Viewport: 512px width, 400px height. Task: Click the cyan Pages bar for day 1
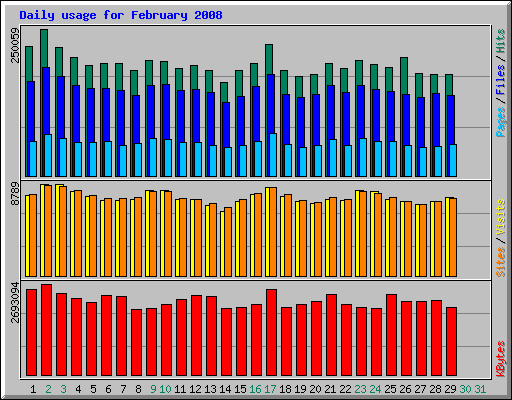[x=33, y=159]
